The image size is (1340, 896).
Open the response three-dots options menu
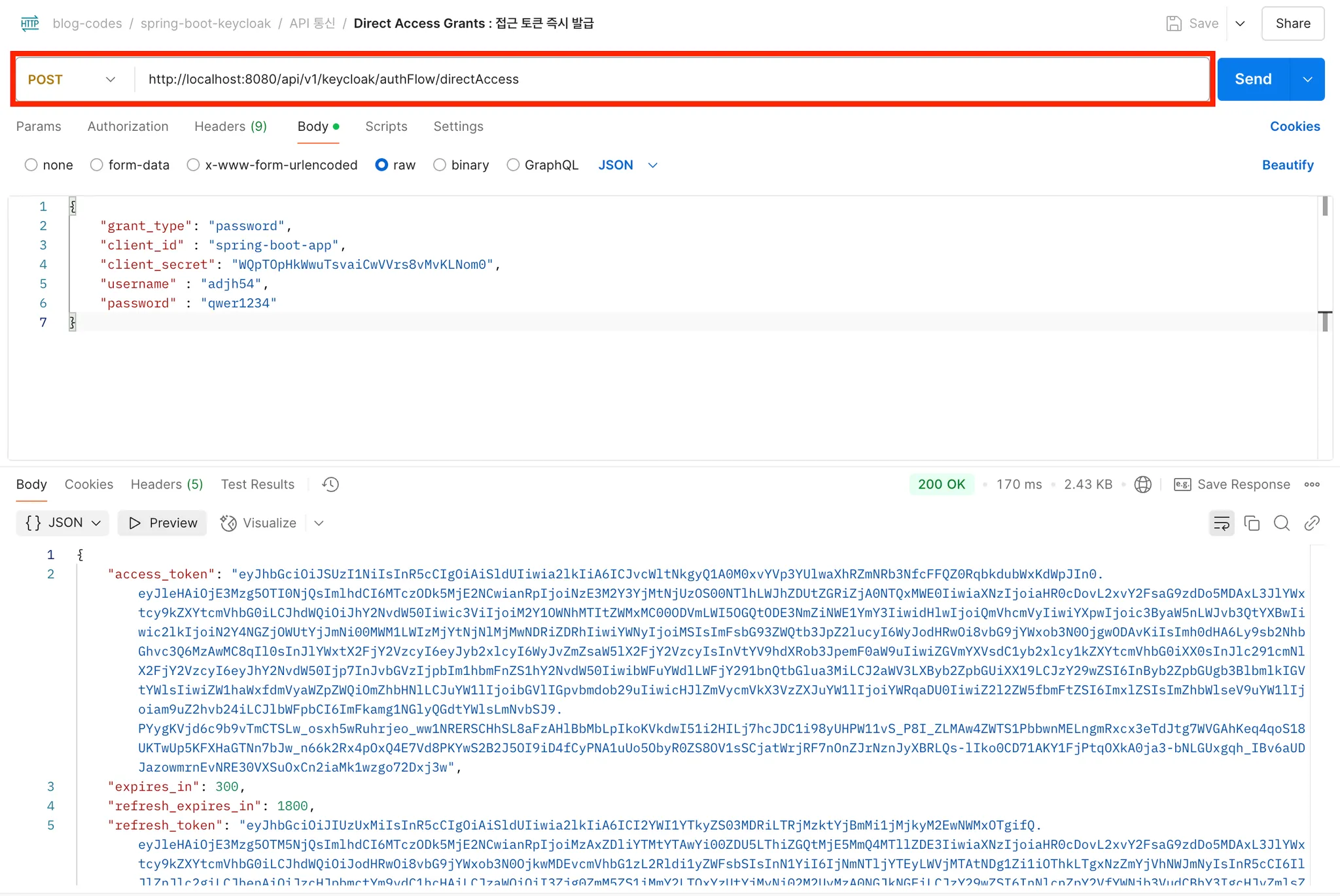pyautogui.click(x=1312, y=485)
